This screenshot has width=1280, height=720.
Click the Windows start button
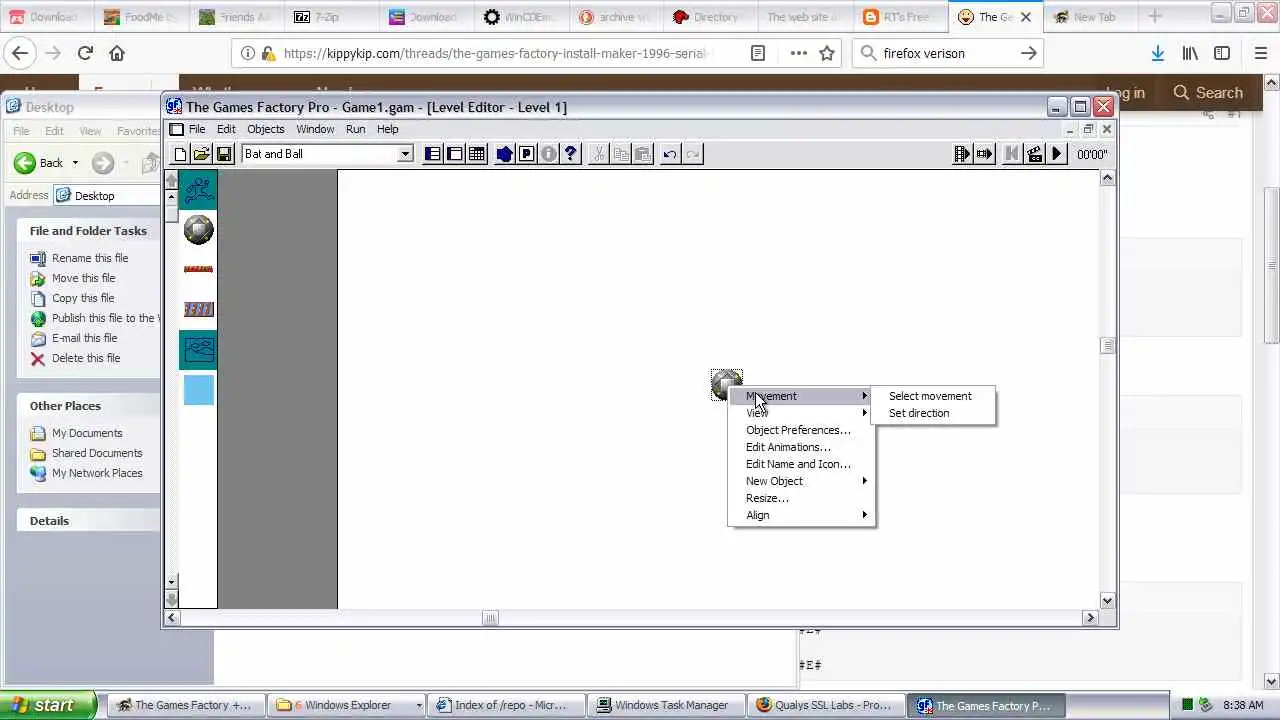[49, 705]
